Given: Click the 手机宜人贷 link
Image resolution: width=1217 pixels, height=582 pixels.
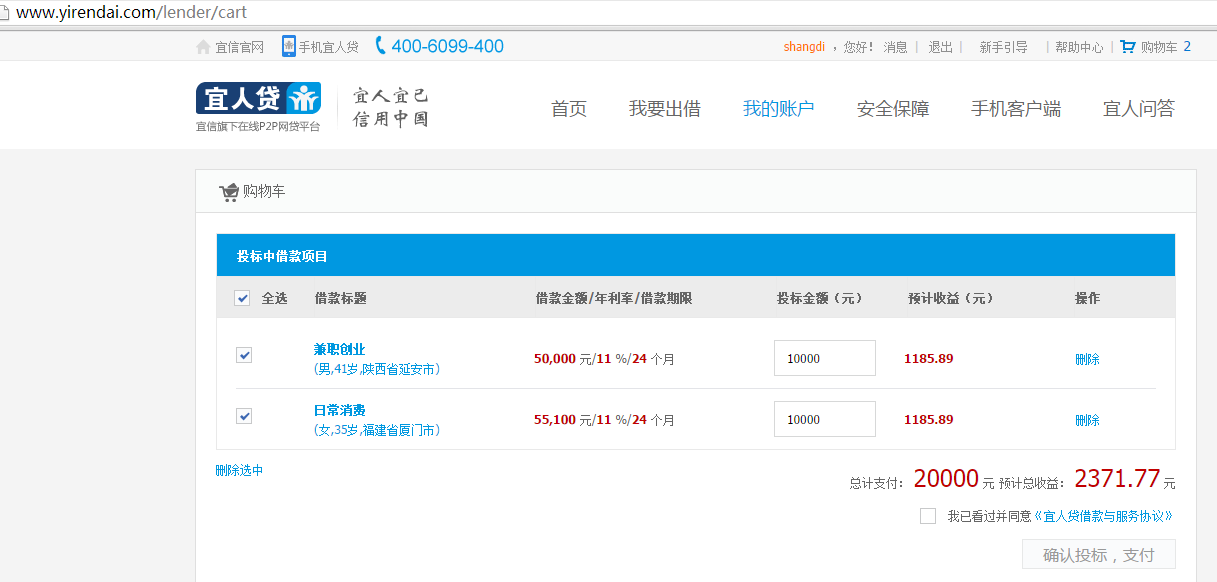Looking at the screenshot, I should point(329,47).
